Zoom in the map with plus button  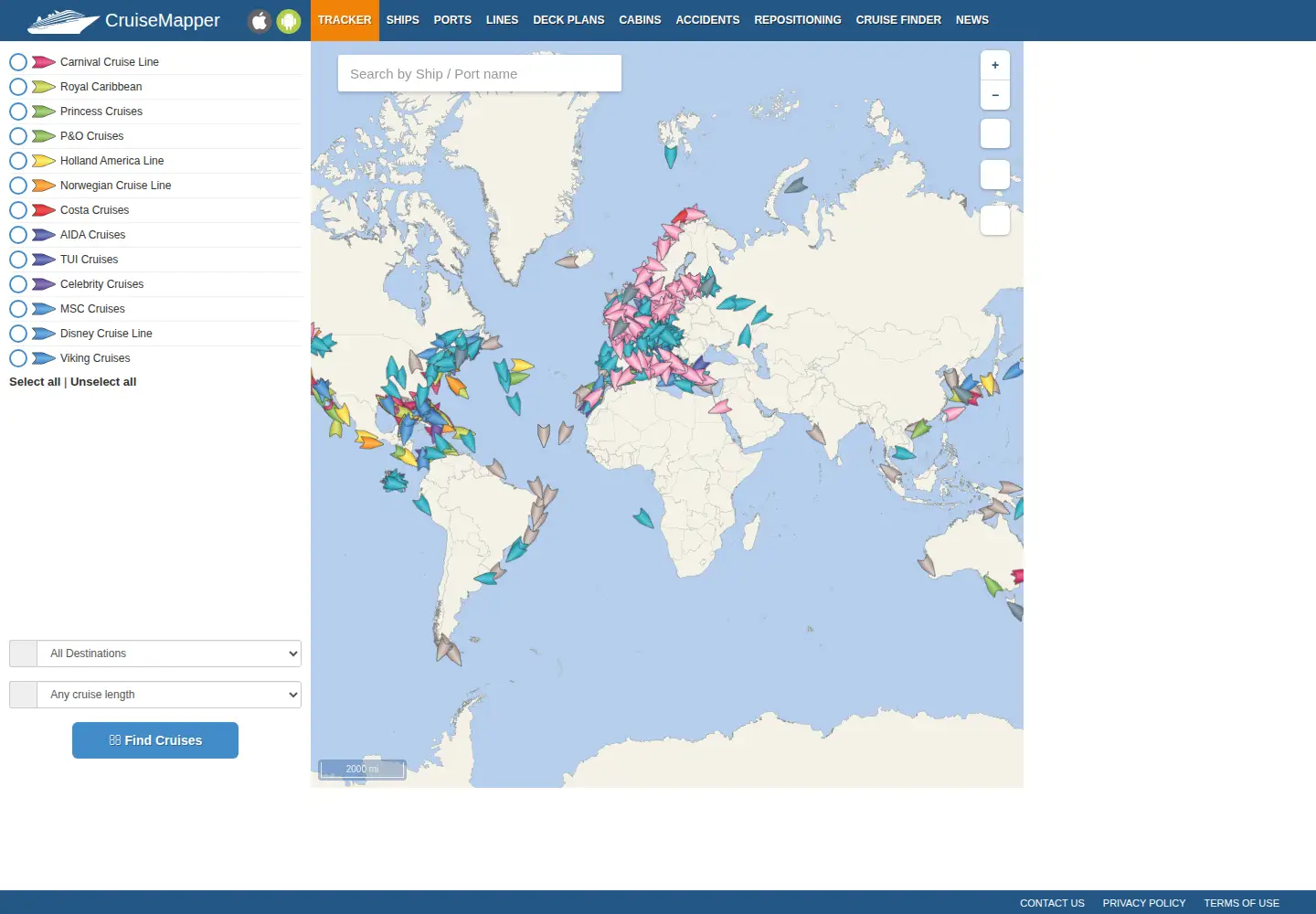coord(995,65)
